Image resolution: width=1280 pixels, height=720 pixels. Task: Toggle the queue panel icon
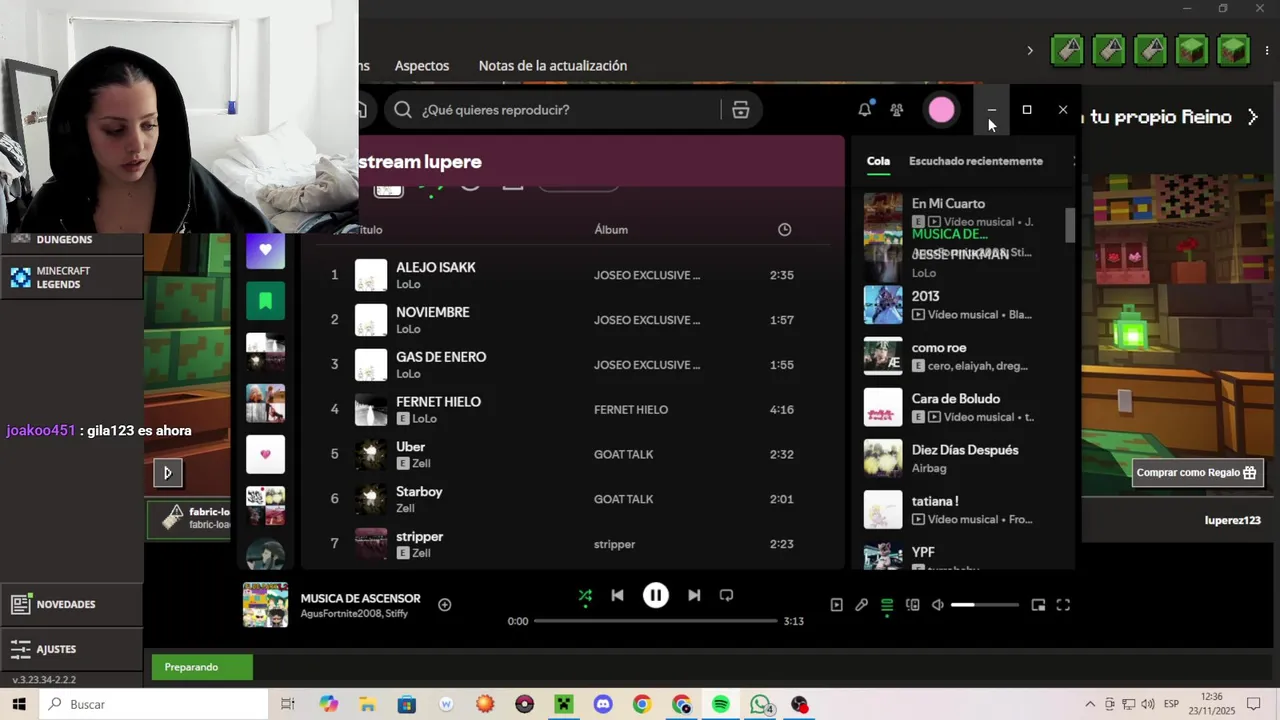[887, 605]
